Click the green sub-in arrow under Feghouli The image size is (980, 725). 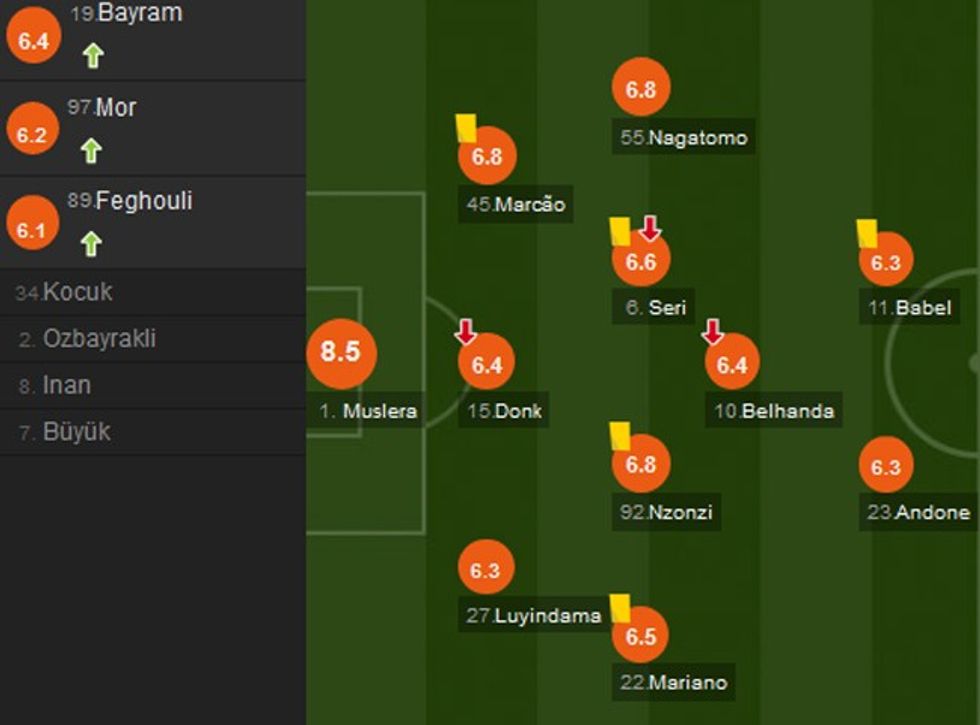click(x=91, y=243)
